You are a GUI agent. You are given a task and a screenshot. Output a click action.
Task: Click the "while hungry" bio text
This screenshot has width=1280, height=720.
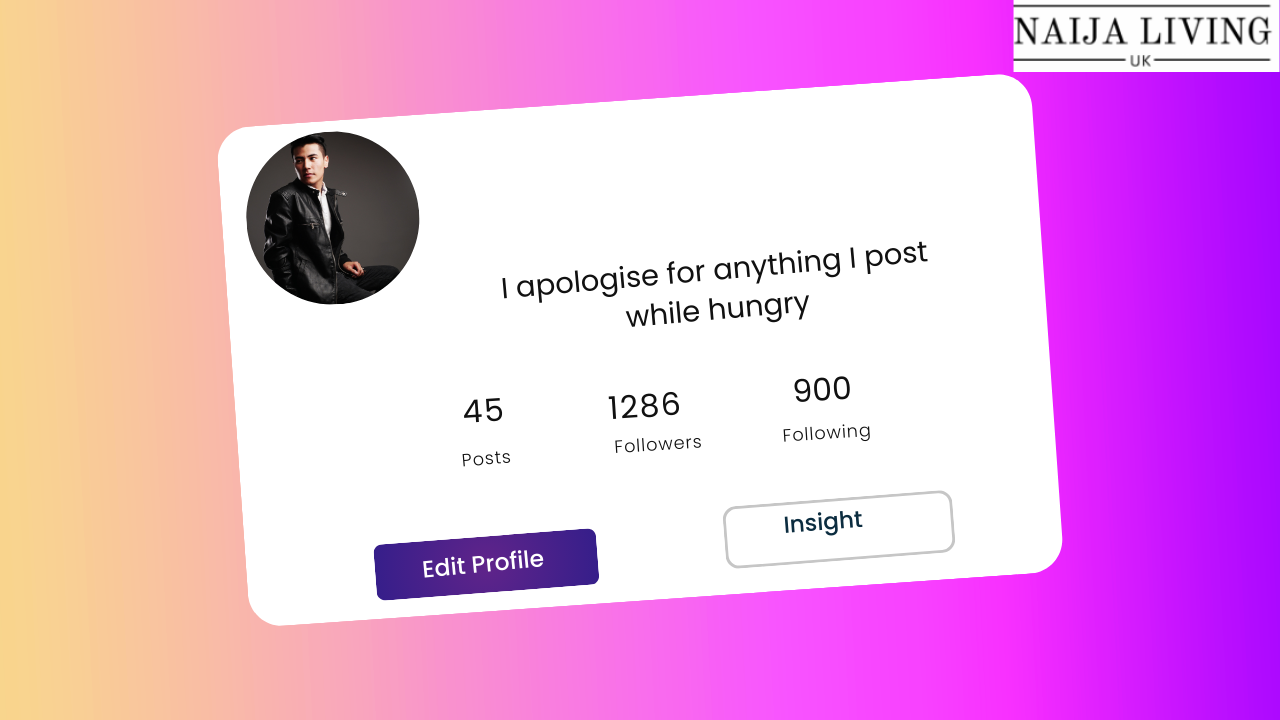(717, 309)
